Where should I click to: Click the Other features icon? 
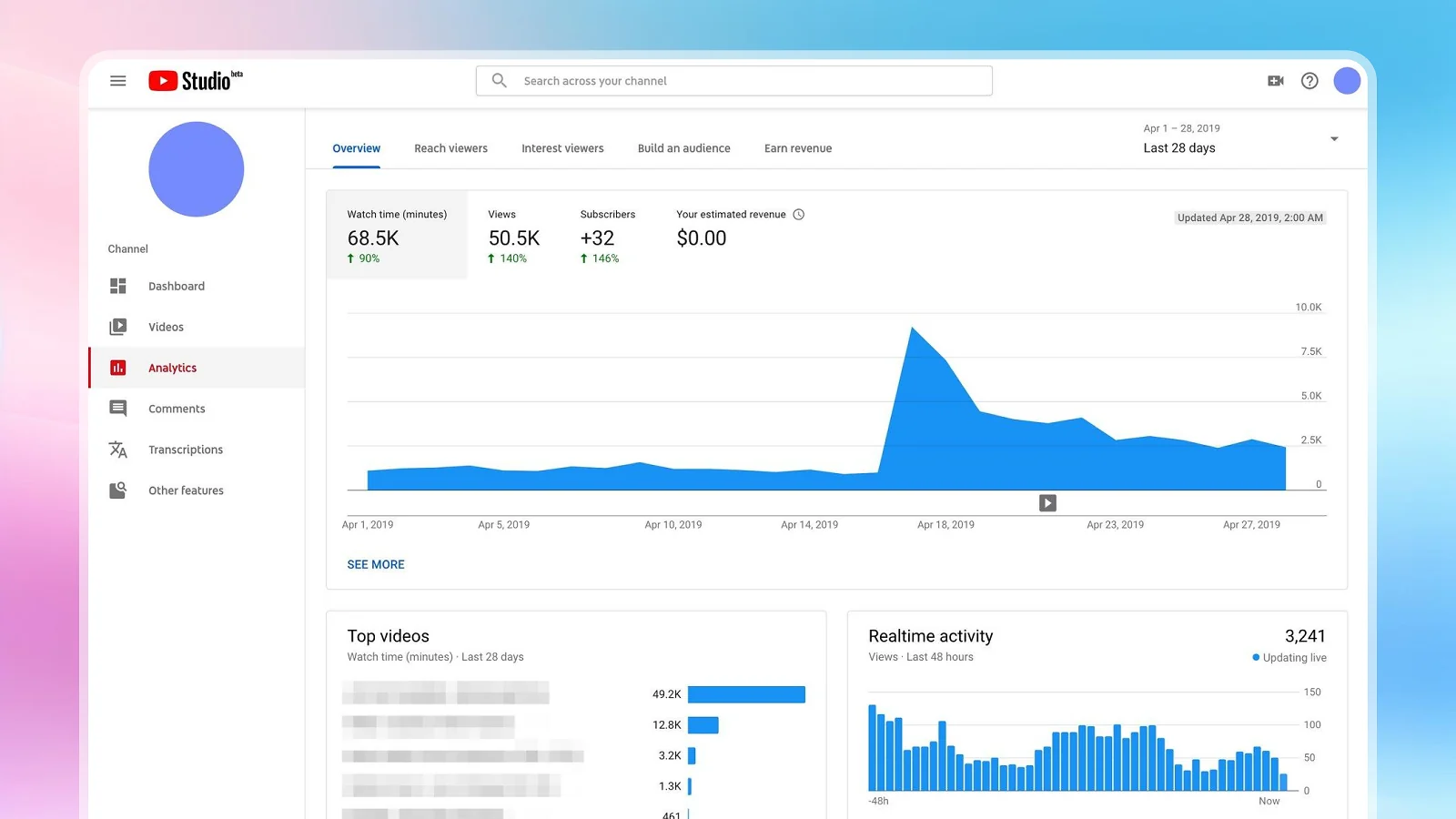118,490
